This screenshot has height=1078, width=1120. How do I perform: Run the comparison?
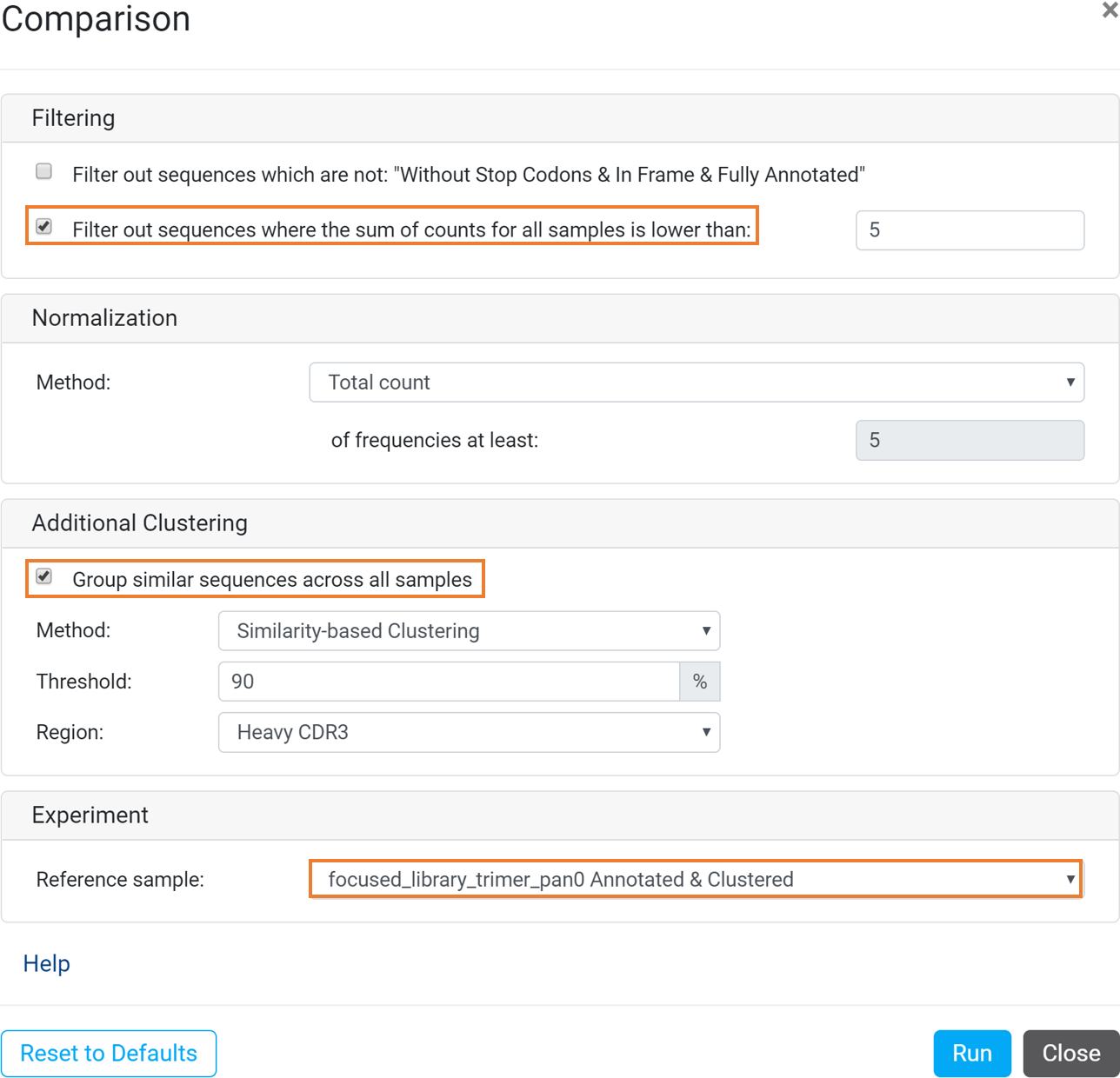pyautogui.click(x=972, y=1054)
